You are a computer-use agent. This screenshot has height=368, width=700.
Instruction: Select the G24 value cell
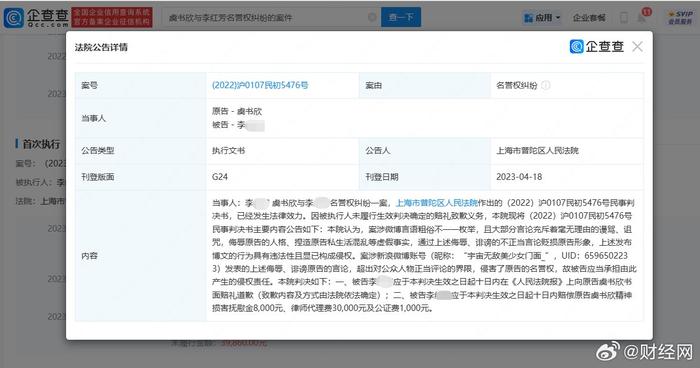coord(282,177)
